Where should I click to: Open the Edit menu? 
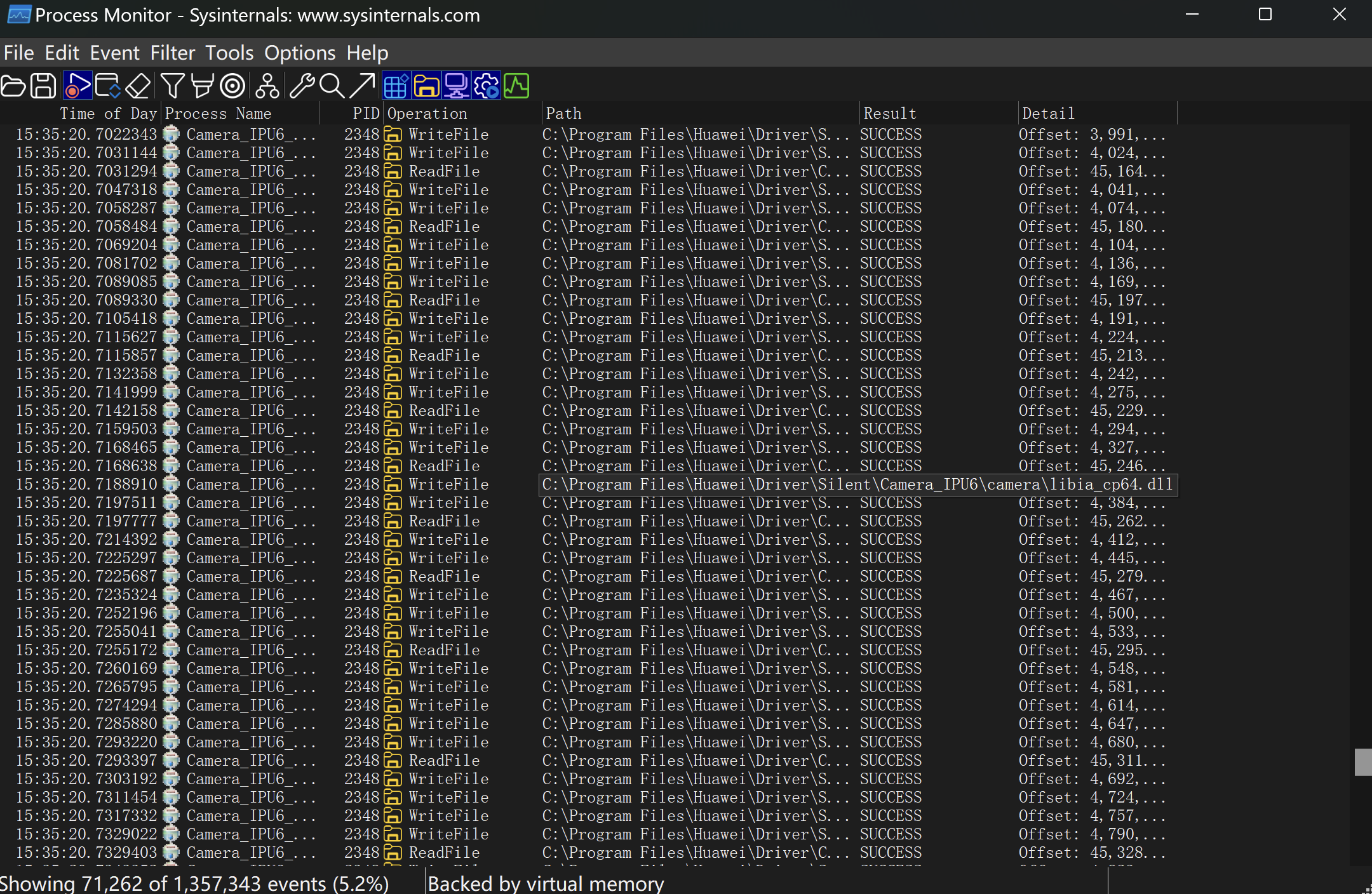[62, 53]
